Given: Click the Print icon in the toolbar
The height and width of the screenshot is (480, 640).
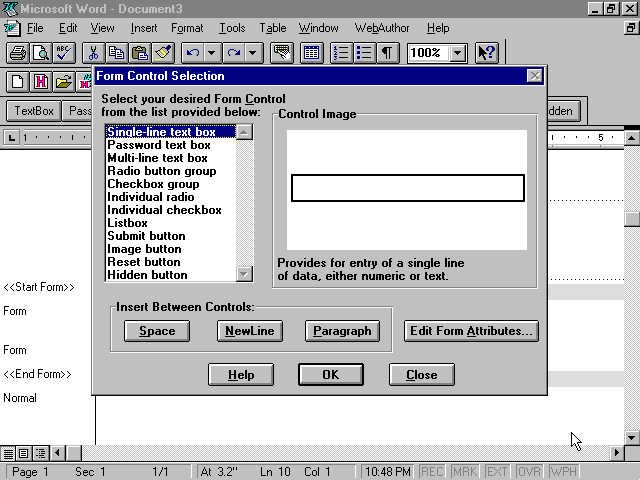Looking at the screenshot, I should point(17,53).
